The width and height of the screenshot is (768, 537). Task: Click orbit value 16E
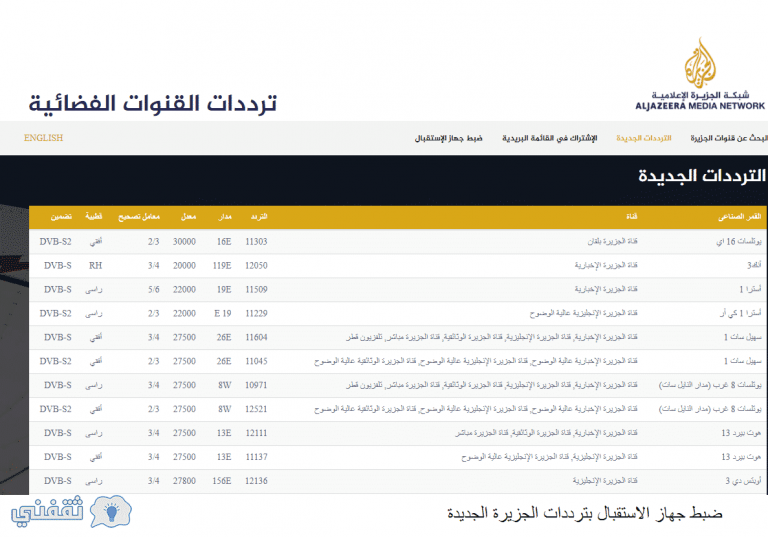224,242
